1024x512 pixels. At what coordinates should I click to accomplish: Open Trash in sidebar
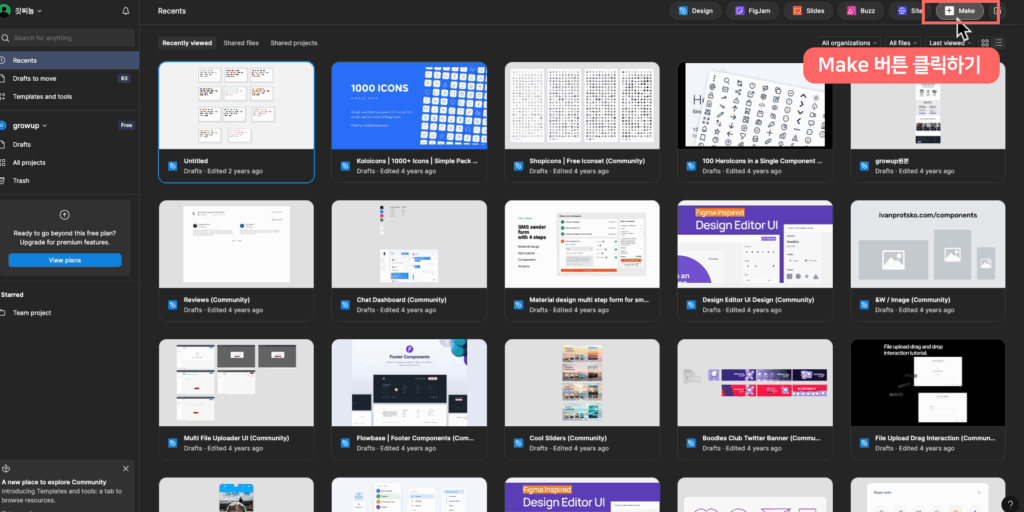[x=69, y=180]
